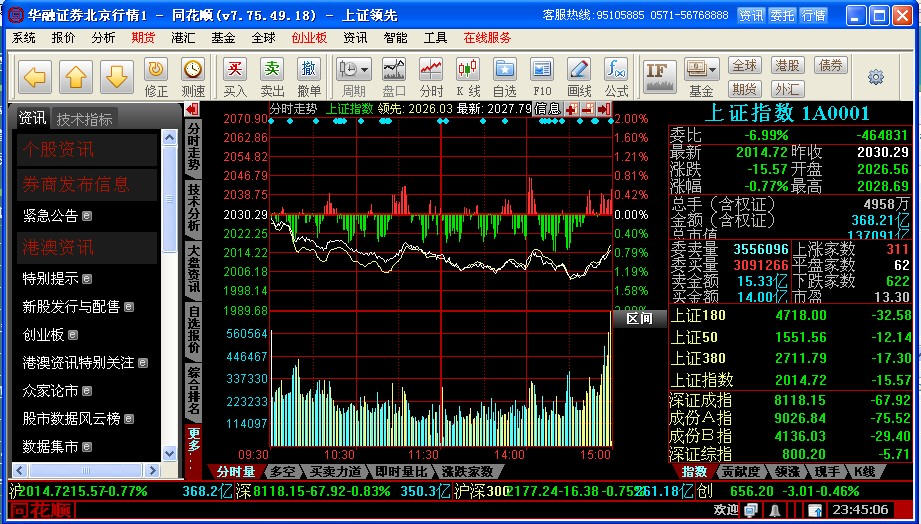Click the 委托 button in title bar
The width and height of the screenshot is (921, 524).
[x=782, y=15]
